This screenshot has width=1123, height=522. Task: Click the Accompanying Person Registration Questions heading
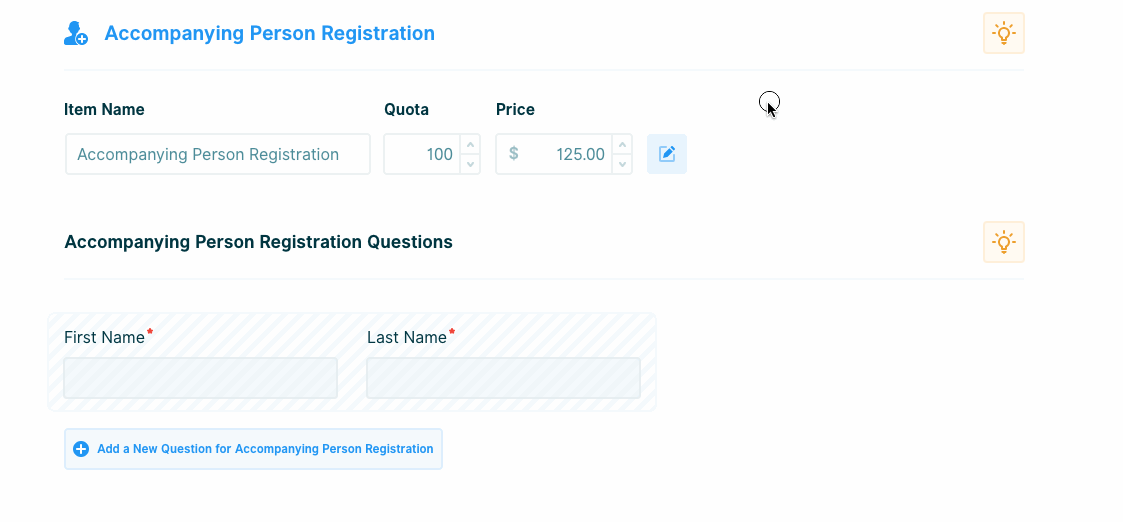tap(258, 242)
